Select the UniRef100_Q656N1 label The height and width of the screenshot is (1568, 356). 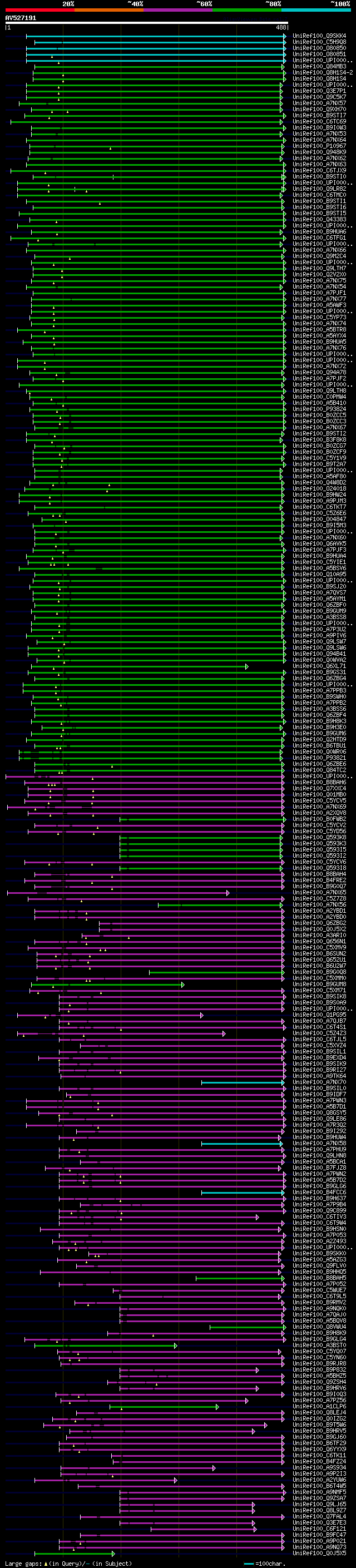tap(319, 942)
